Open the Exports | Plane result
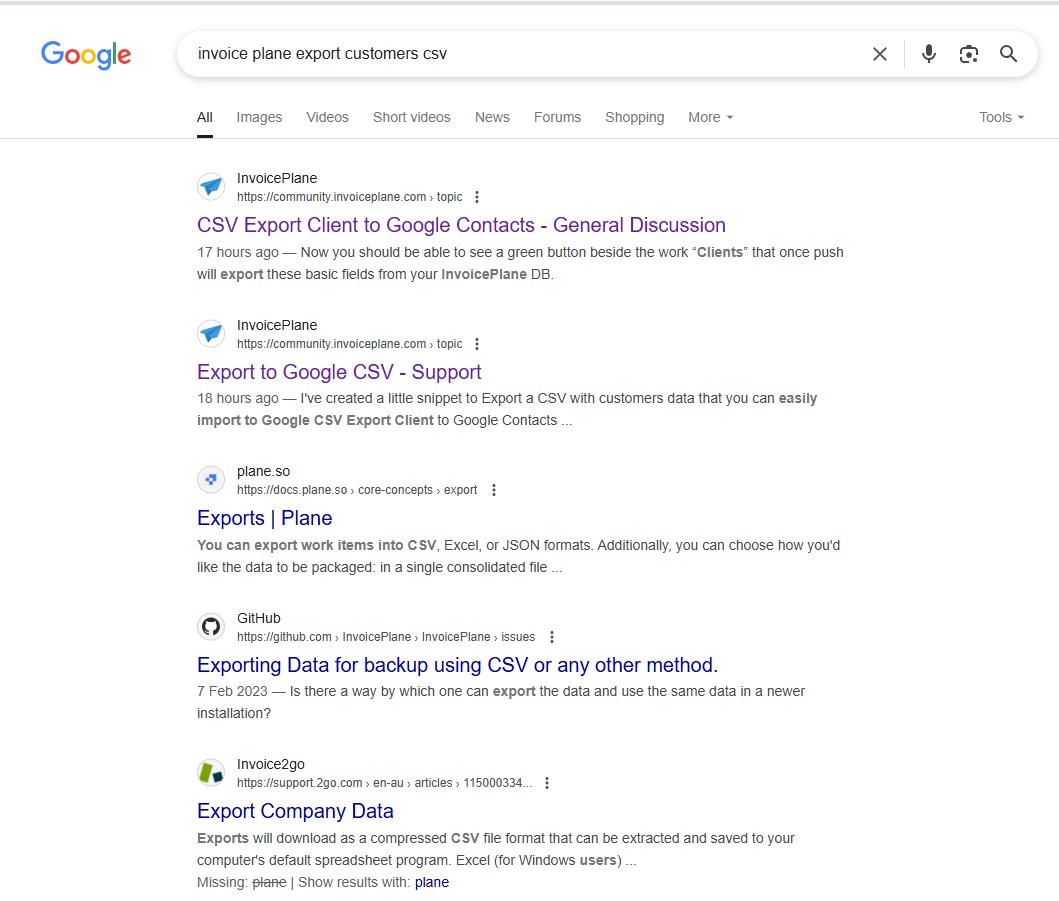Screen dimensions: 1059x901 (265, 518)
